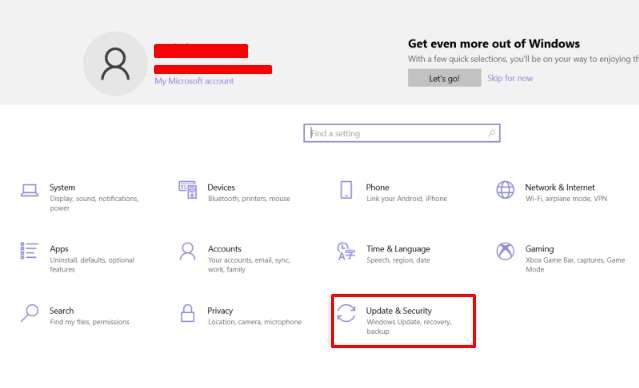Click the user profile avatar picture
Image resolution: width=639 pixels, height=388 pixels.
115,64
